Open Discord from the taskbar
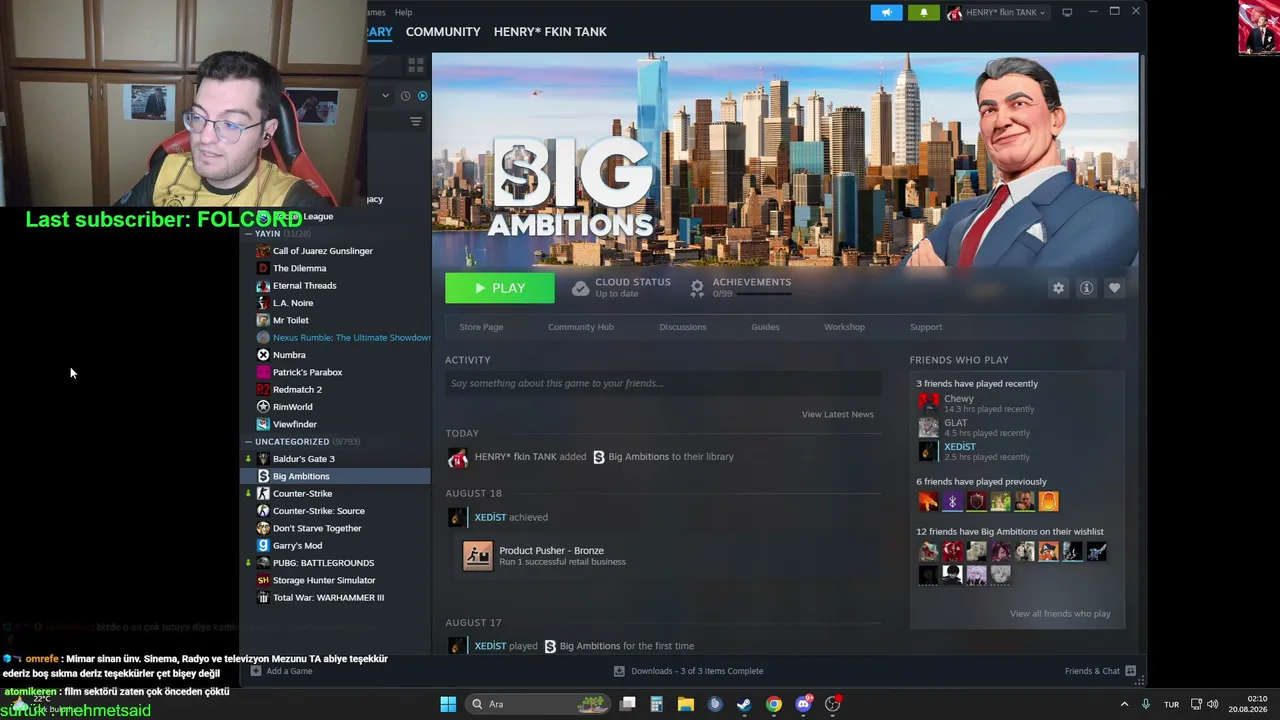This screenshot has width=1280, height=720. [x=803, y=704]
